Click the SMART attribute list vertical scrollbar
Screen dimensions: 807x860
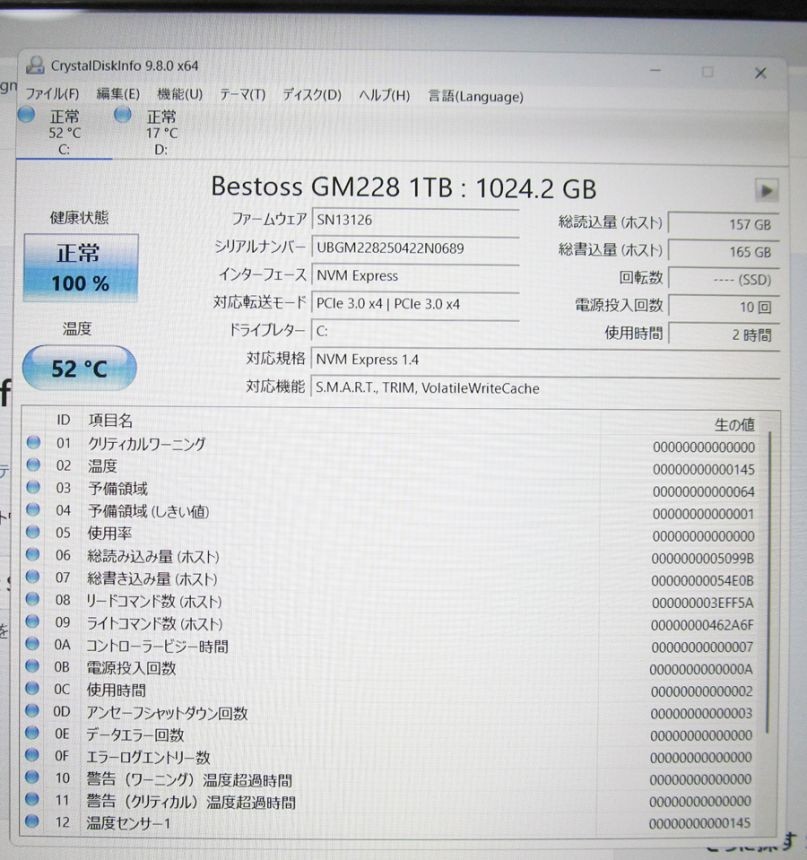(x=770, y=581)
